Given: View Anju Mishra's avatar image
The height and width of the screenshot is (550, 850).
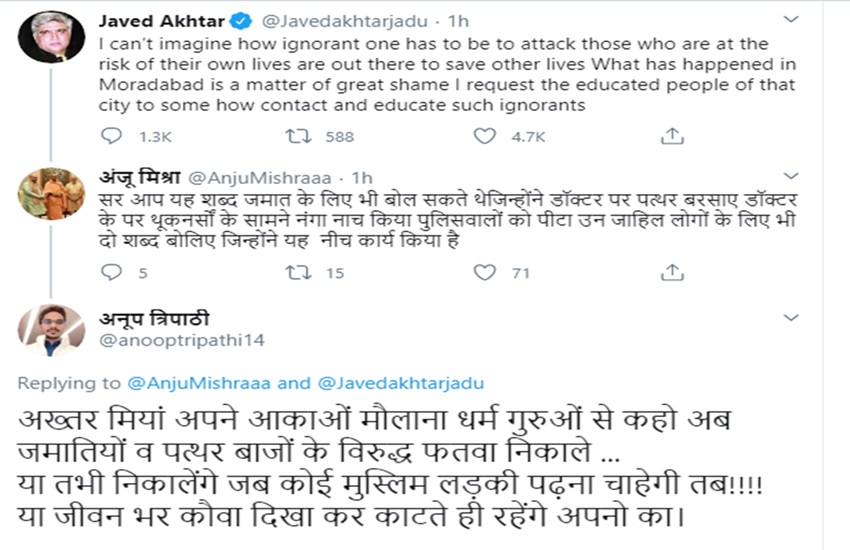Looking at the screenshot, I should (x=51, y=193).
